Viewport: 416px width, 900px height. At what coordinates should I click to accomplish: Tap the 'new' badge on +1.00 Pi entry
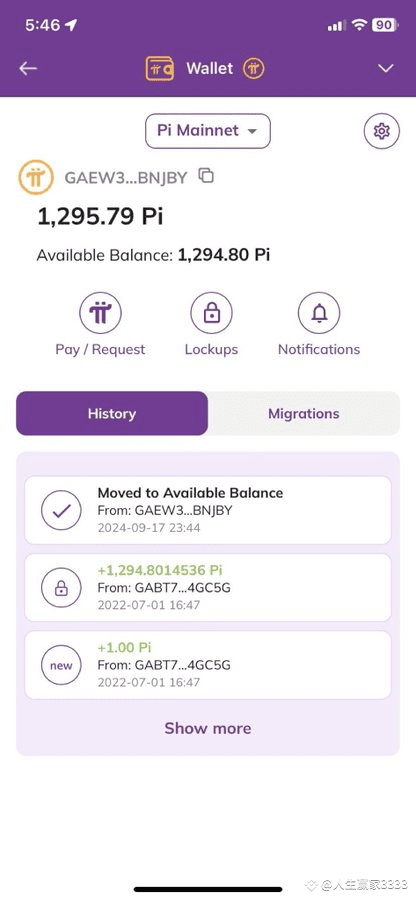tap(61, 665)
